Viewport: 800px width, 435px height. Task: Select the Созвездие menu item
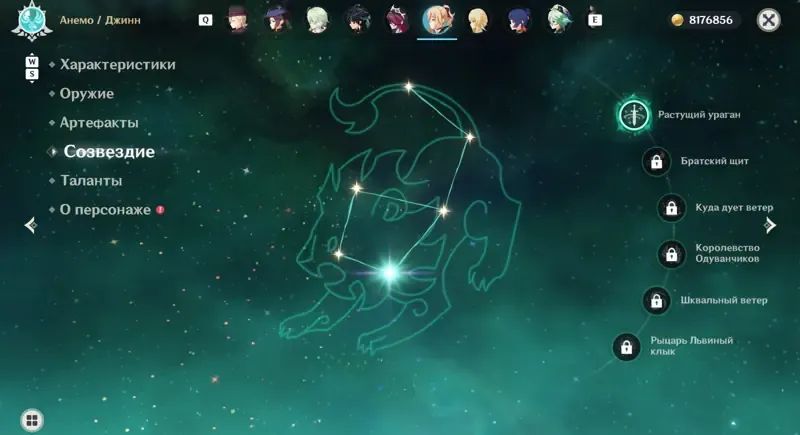pyautogui.click(x=109, y=151)
